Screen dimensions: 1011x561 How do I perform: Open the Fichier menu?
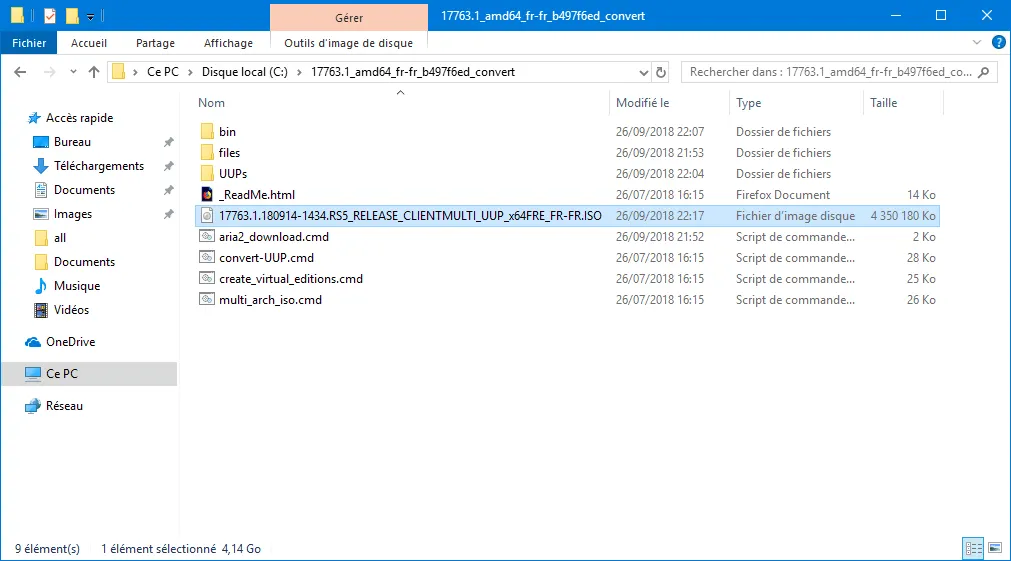[29, 43]
